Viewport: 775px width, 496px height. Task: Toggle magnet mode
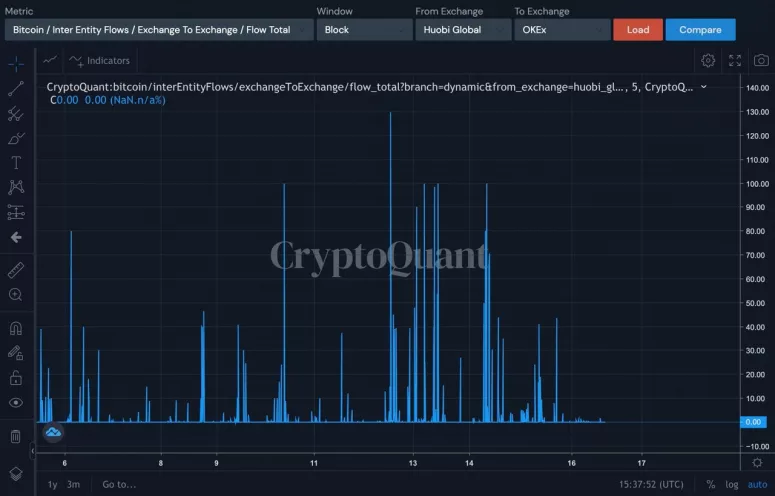coord(16,328)
